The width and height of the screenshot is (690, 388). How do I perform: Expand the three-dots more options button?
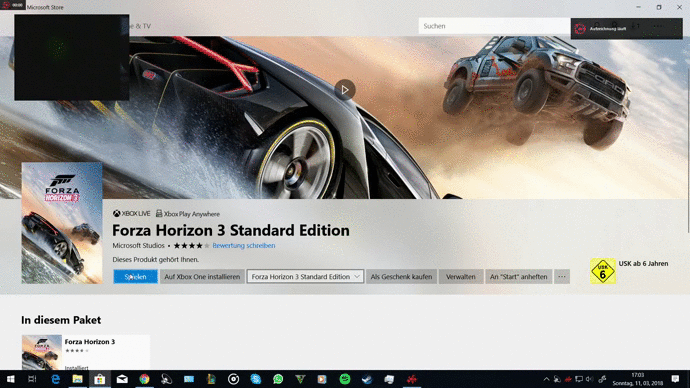(562, 277)
